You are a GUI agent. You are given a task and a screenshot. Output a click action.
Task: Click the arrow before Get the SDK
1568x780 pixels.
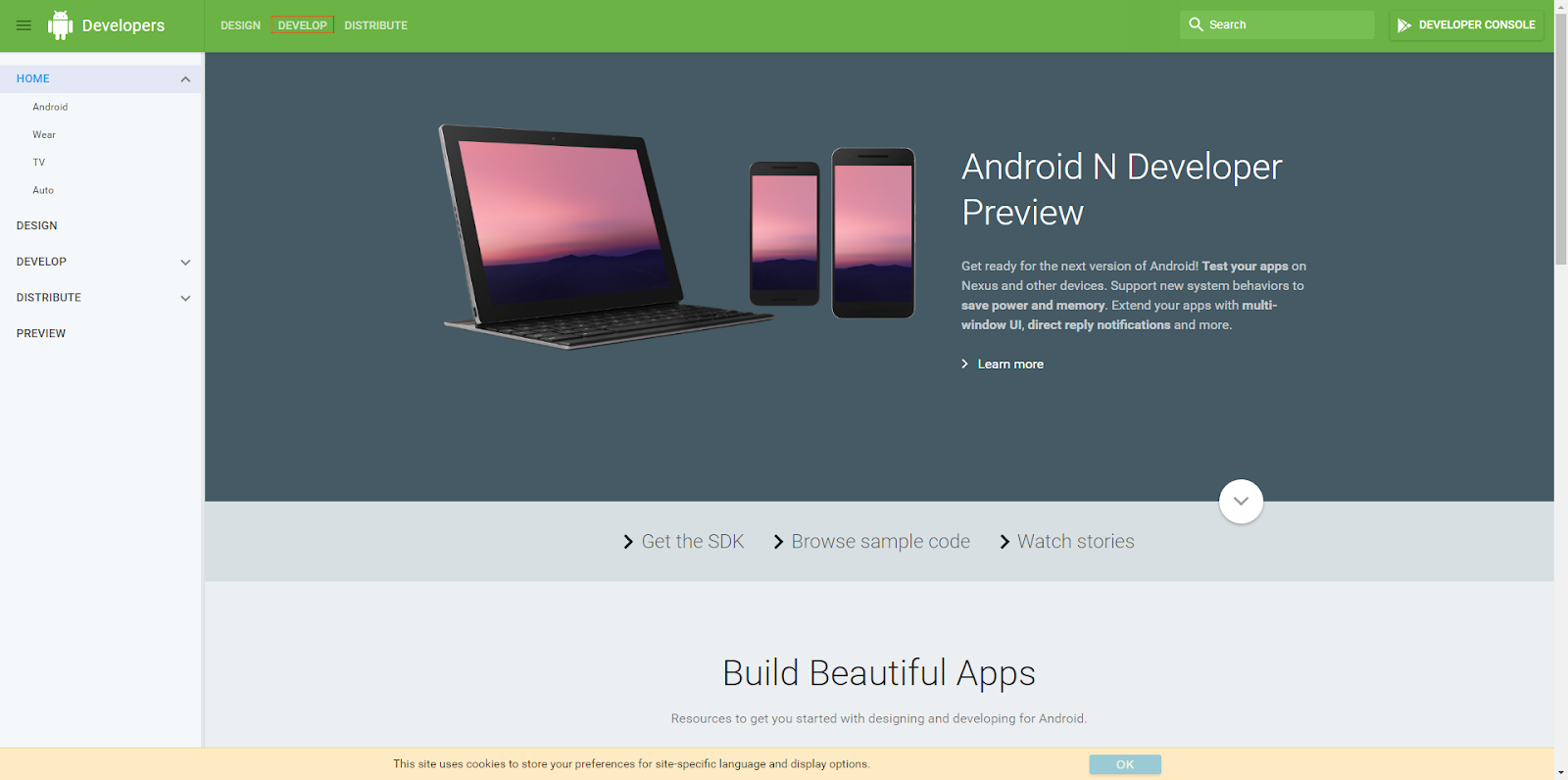point(628,542)
